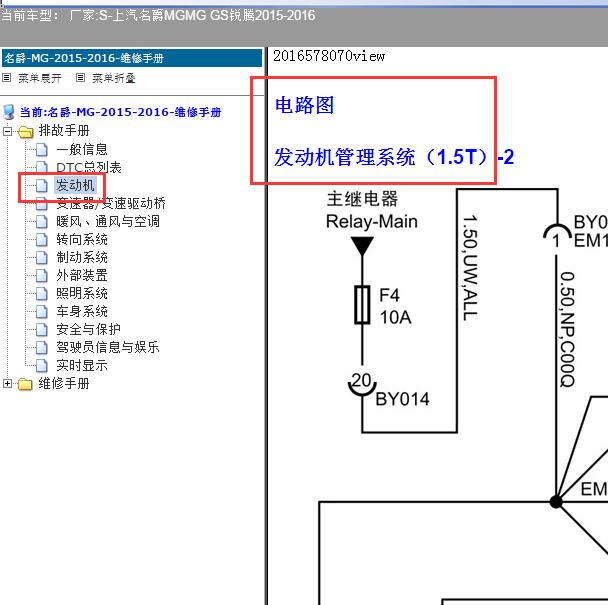Open the 当前:名爵-MG-2015-2016-维修手册 root link
Image resolution: width=608 pixels, height=605 pixels.
click(x=121, y=112)
